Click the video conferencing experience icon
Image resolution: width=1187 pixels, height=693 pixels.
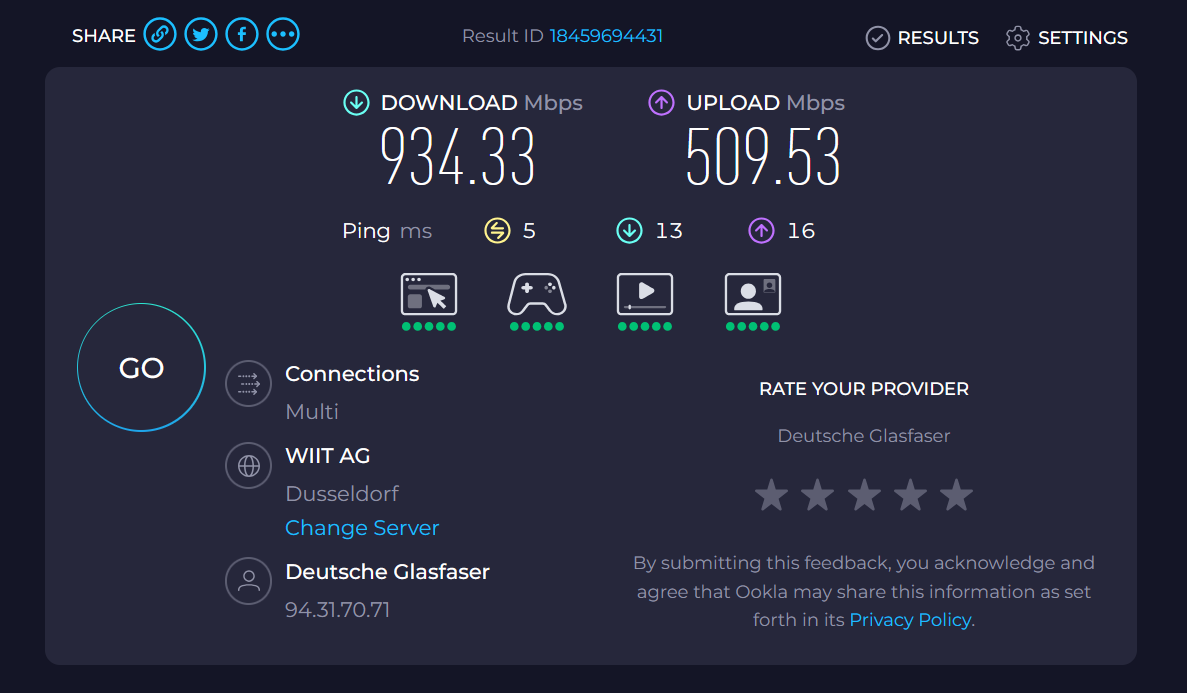point(752,294)
